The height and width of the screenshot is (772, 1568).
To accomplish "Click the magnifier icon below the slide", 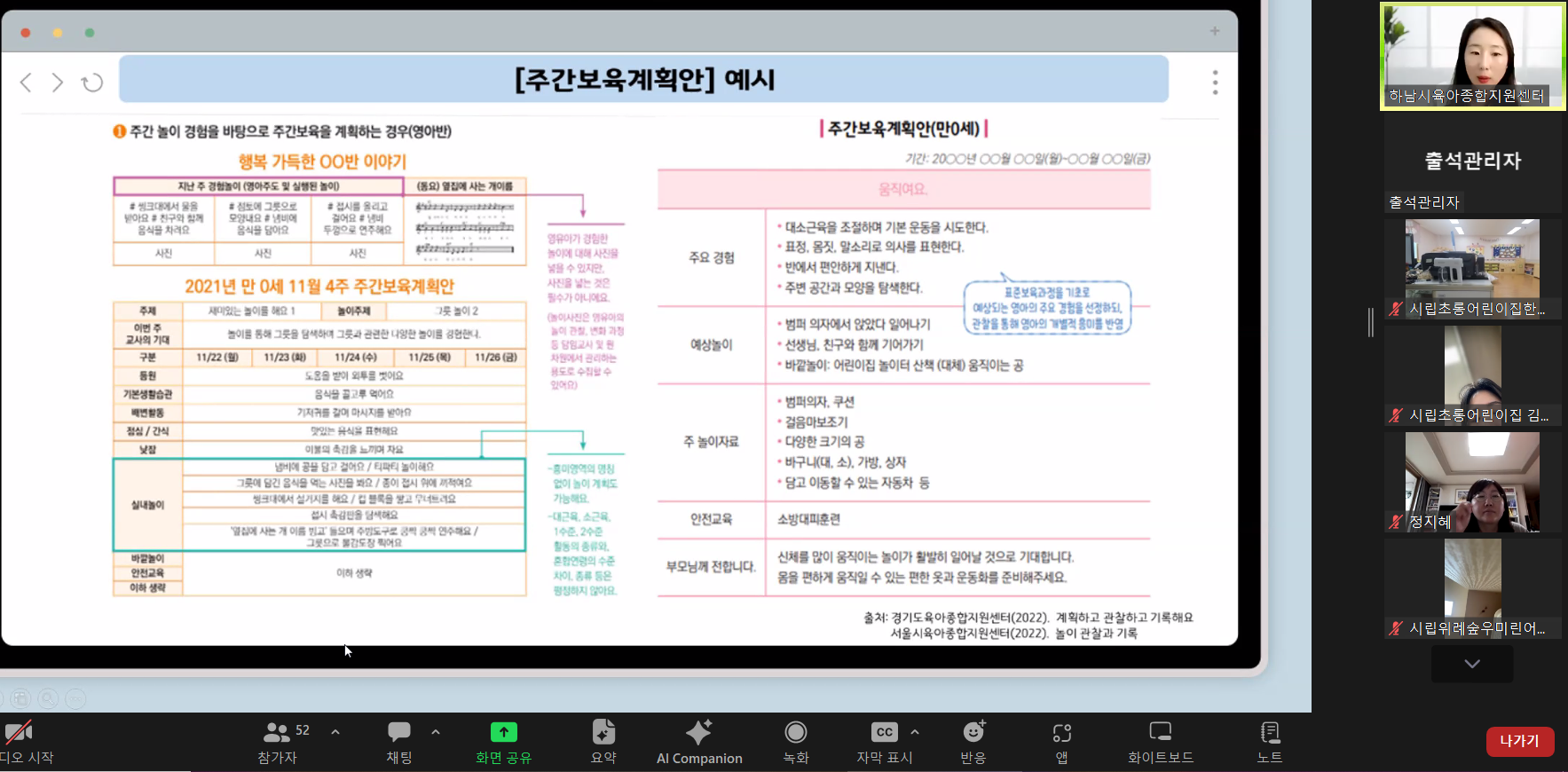I will [48, 699].
